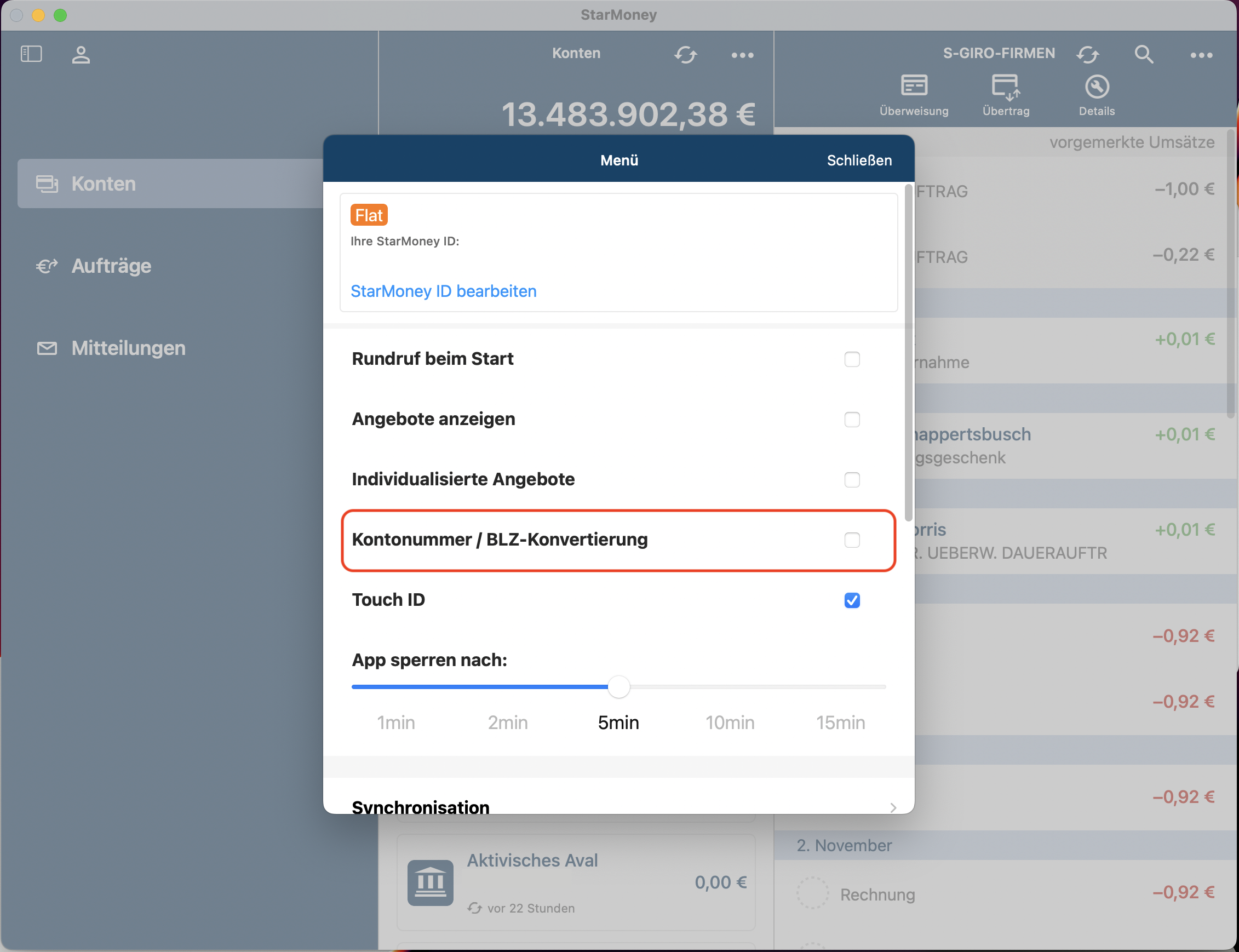
Task: Click the Aufträge euro icon
Action: (x=47, y=266)
